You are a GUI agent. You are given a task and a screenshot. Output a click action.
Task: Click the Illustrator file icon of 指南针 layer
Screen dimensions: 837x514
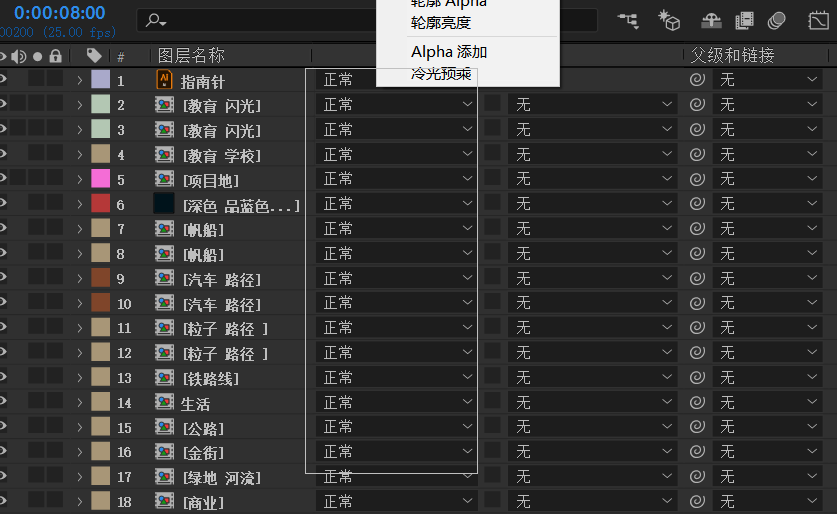click(x=164, y=80)
